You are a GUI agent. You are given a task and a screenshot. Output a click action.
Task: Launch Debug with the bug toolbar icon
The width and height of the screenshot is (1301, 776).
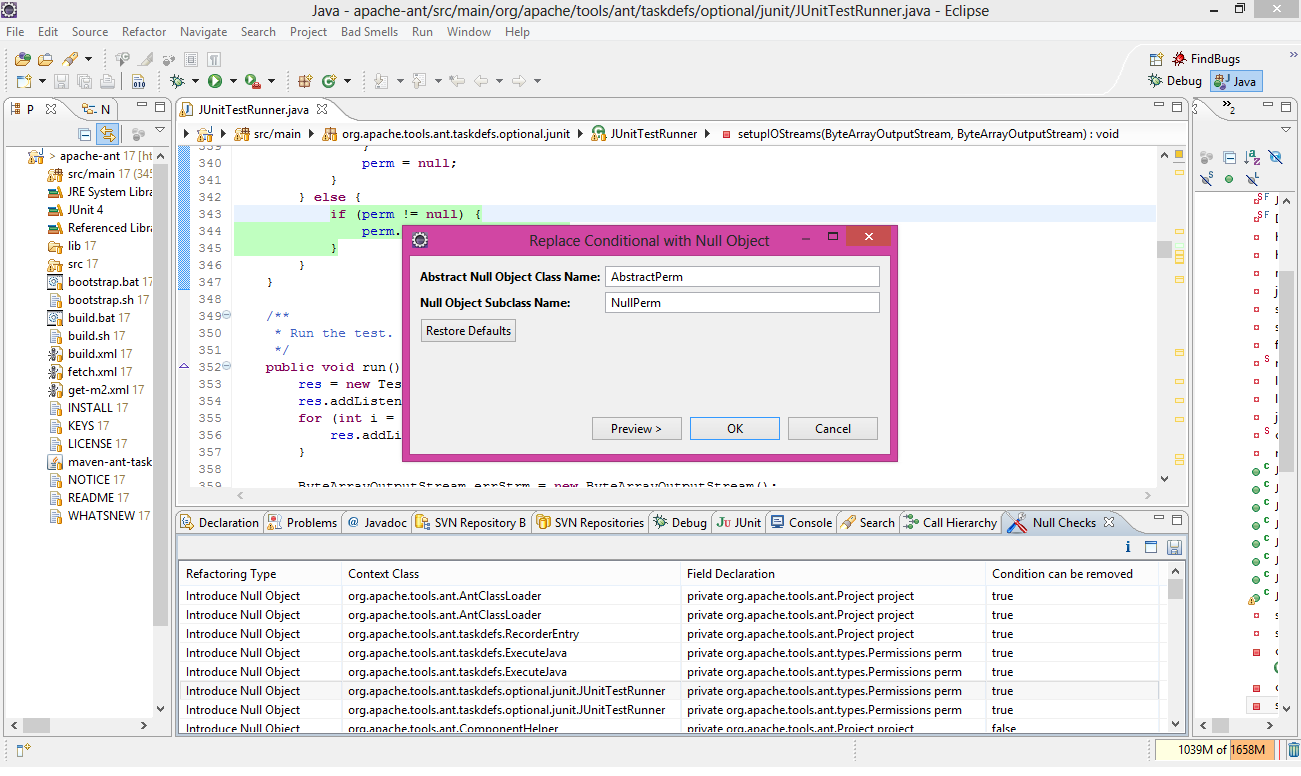[x=177, y=81]
